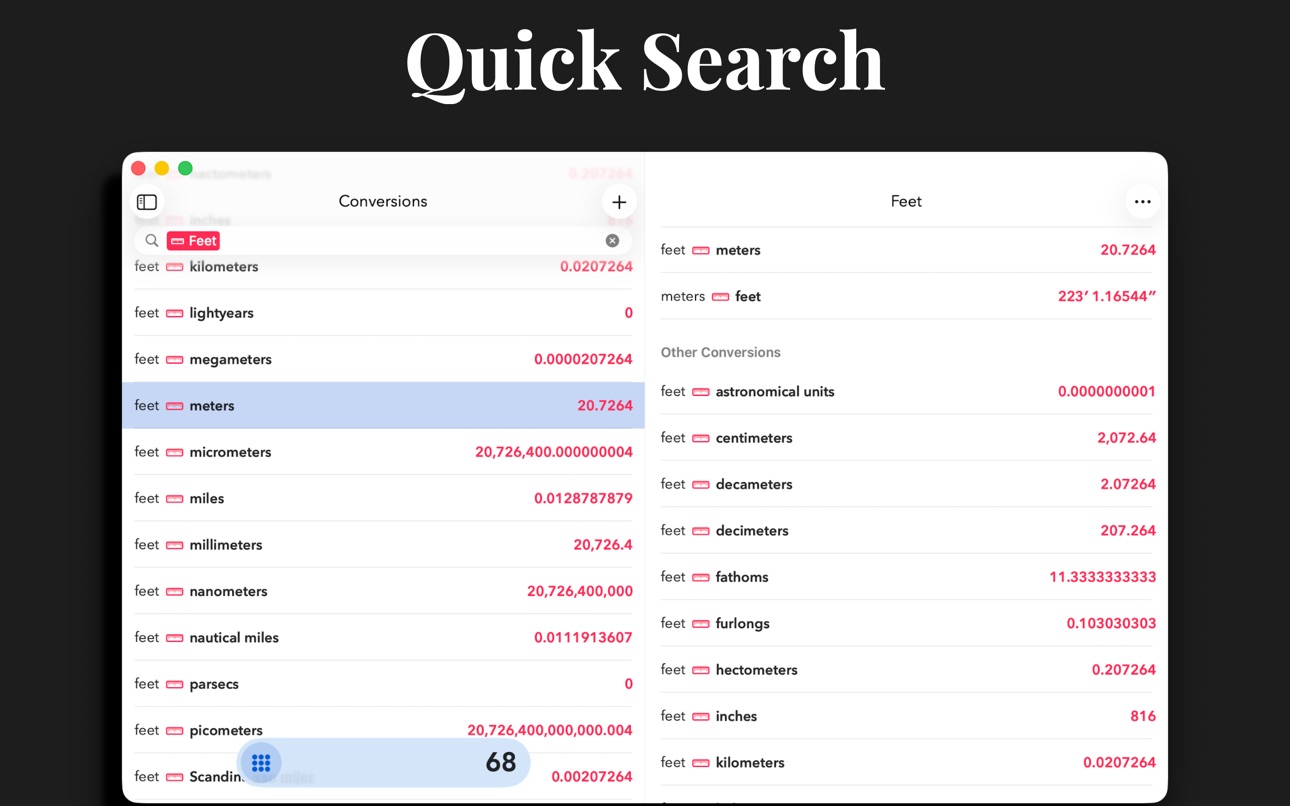The height and width of the screenshot is (806, 1290).
Task: Select feet to micrometers row
Action: point(383,452)
